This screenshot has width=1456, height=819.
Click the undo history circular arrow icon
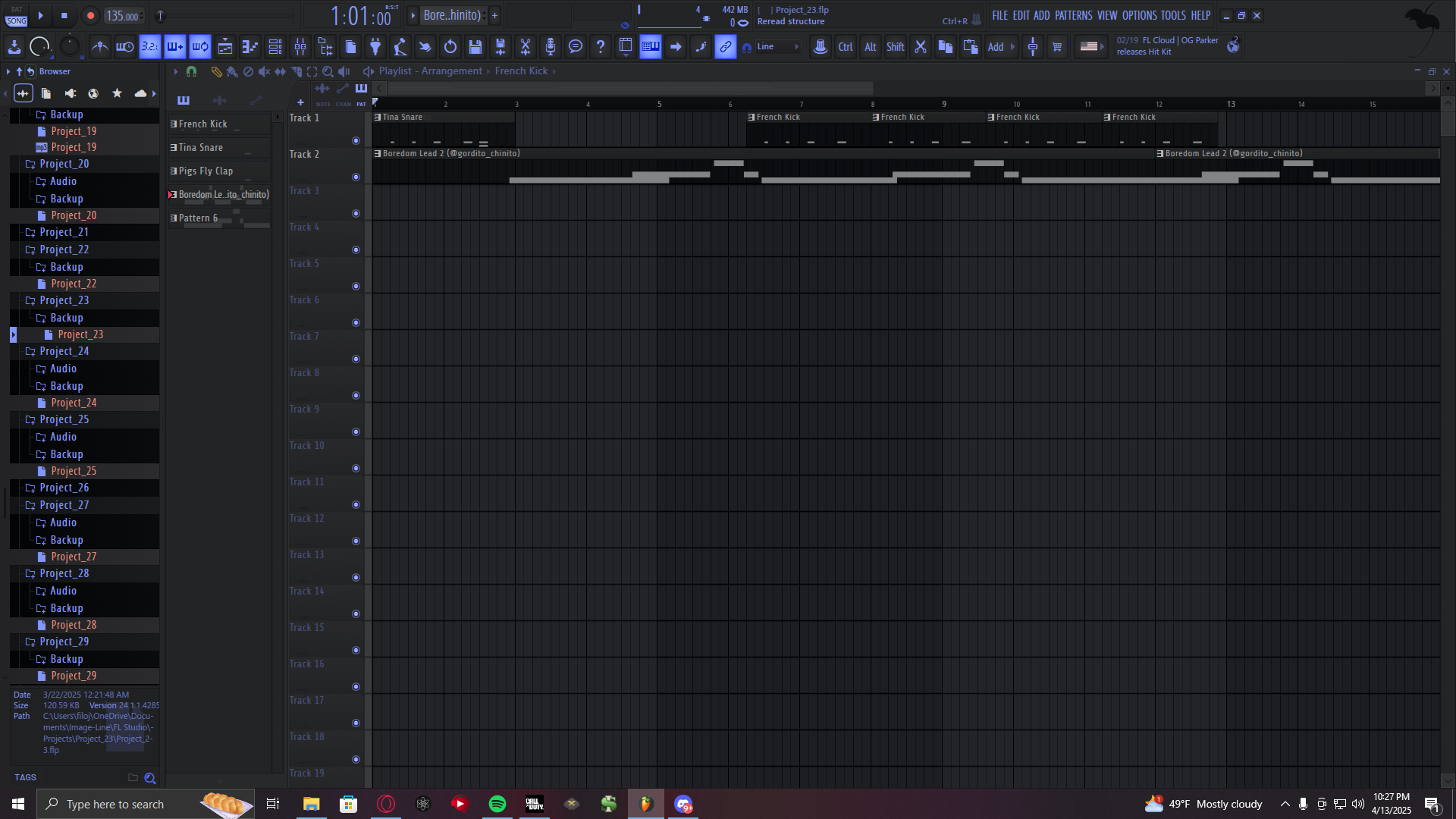pos(450,47)
